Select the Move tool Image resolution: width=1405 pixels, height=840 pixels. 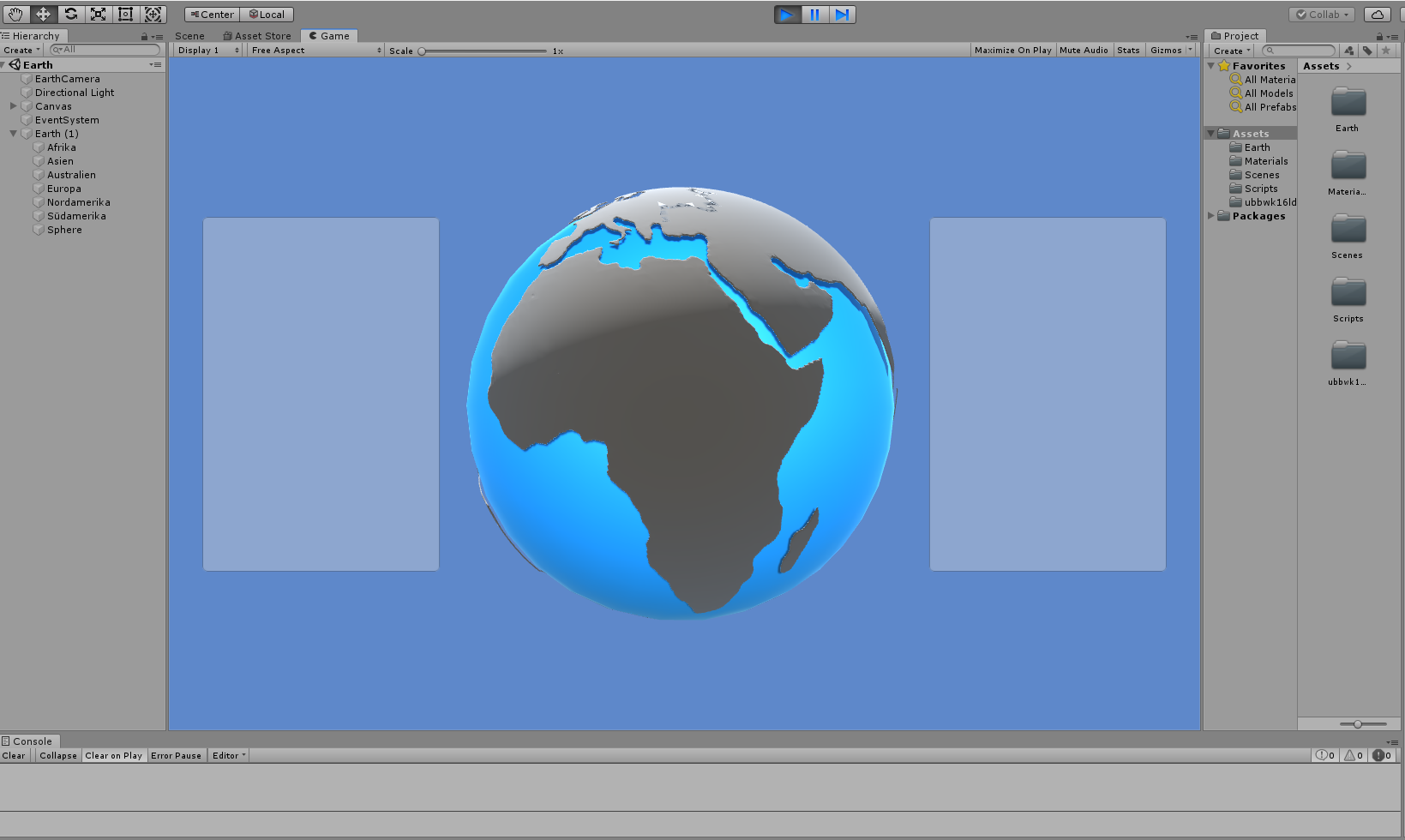43,14
